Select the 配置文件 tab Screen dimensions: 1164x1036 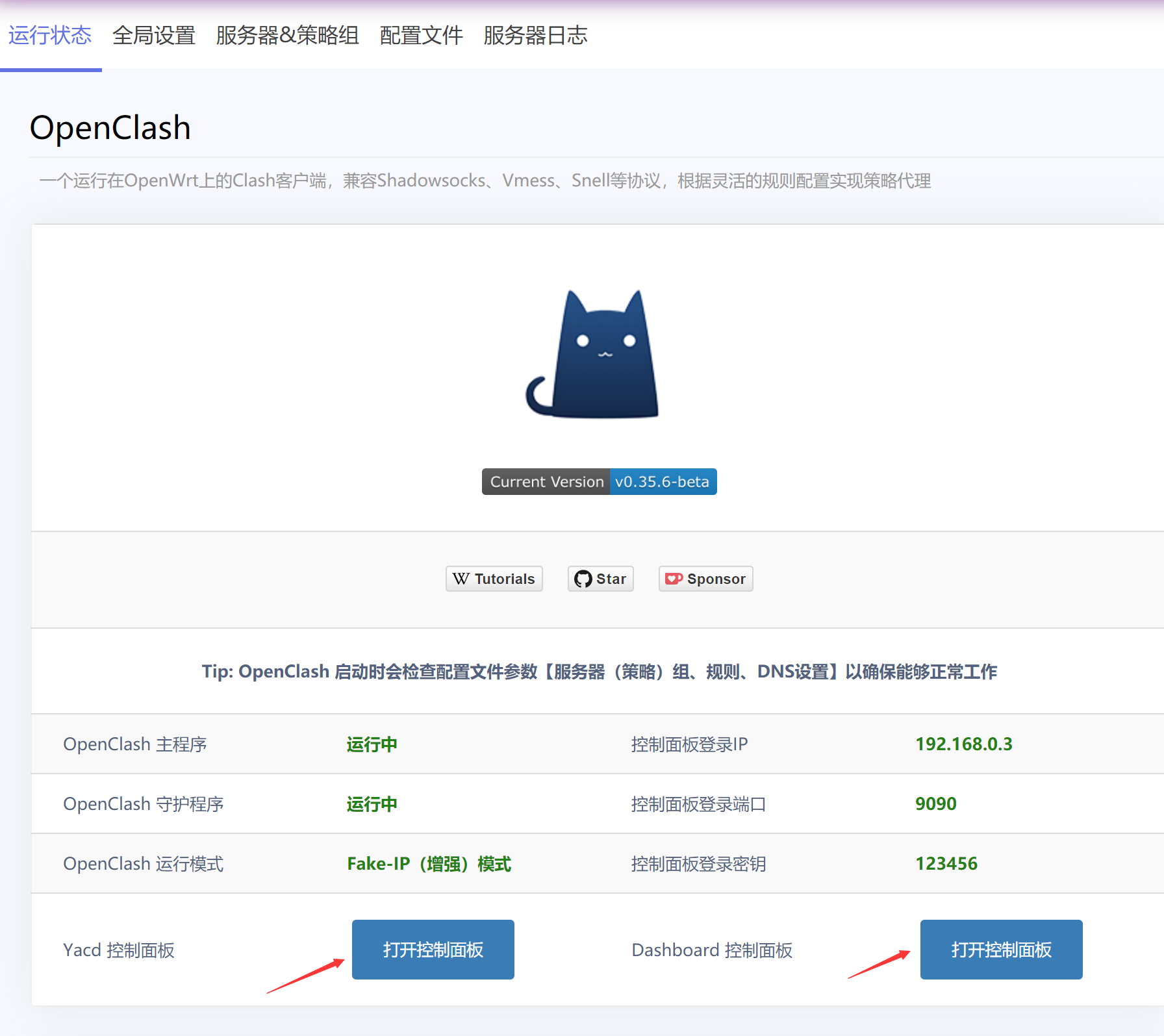coord(422,35)
